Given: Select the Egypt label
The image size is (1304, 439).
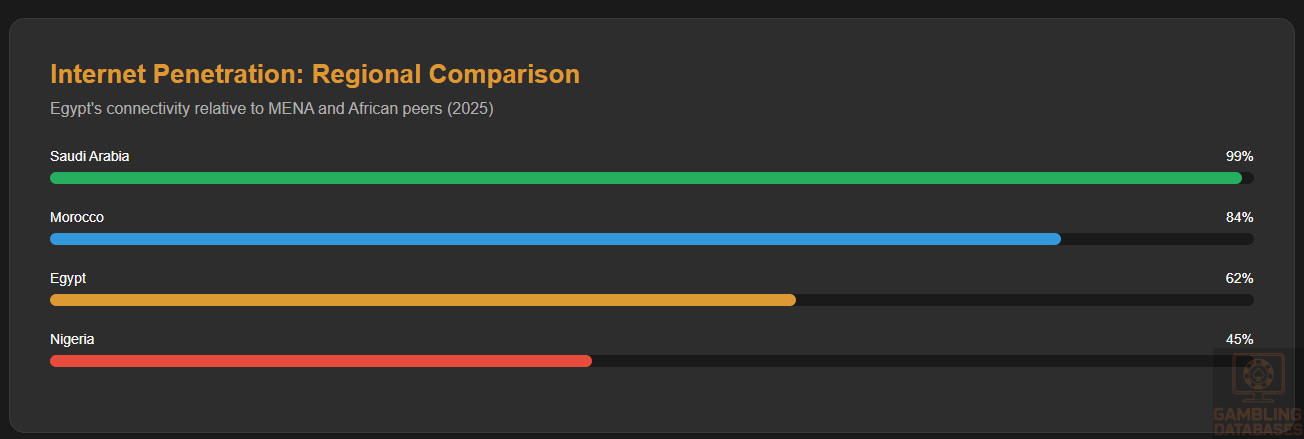Looking at the screenshot, I should (68, 278).
